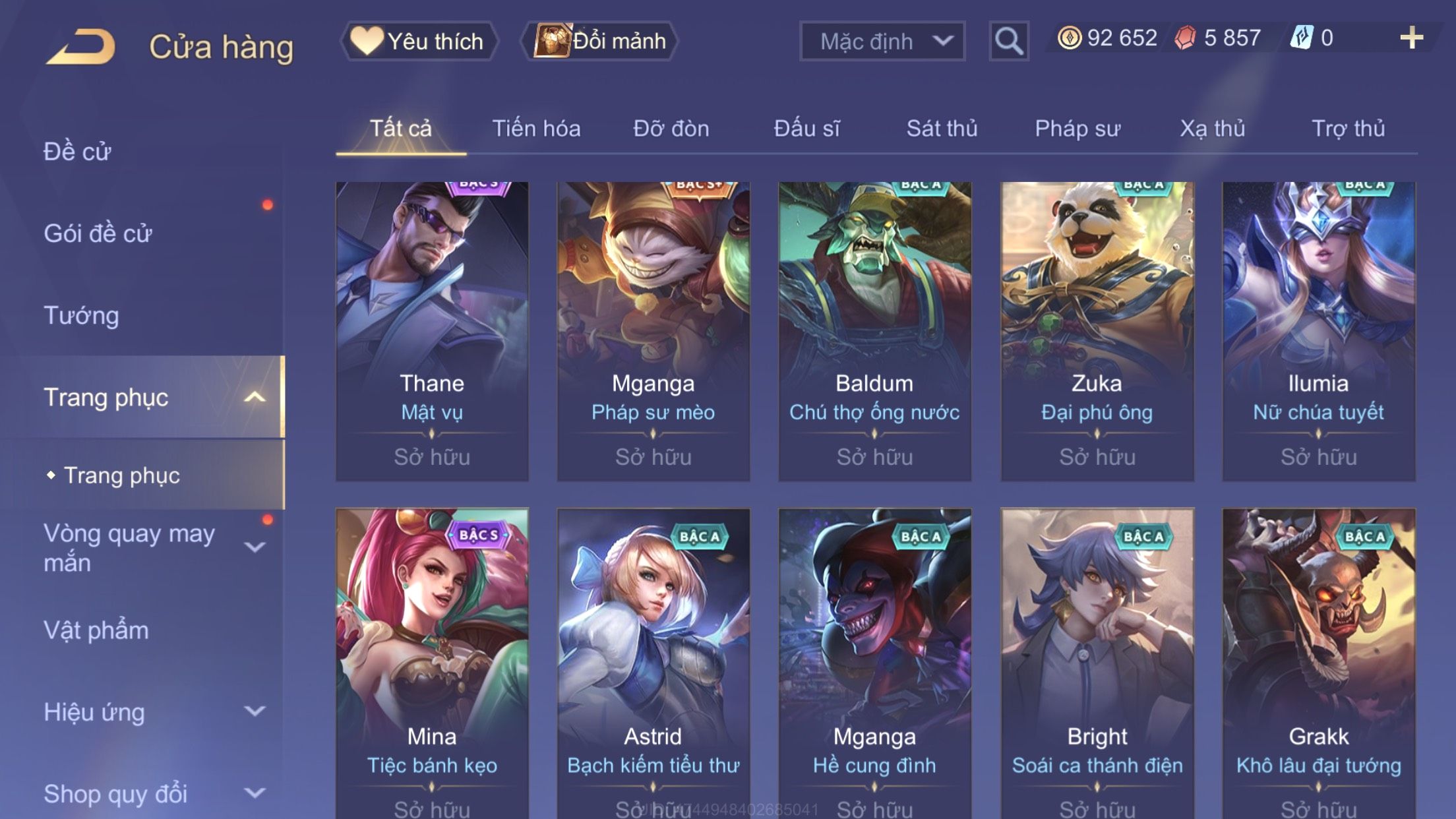Open the Tướng sidebar menu

tap(82, 315)
